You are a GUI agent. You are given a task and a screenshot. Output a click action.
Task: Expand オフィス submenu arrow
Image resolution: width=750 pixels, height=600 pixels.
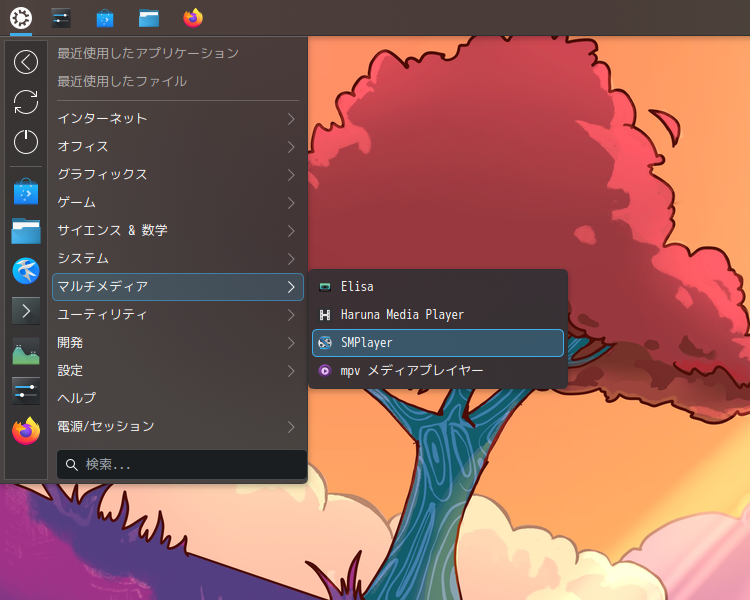[291, 147]
